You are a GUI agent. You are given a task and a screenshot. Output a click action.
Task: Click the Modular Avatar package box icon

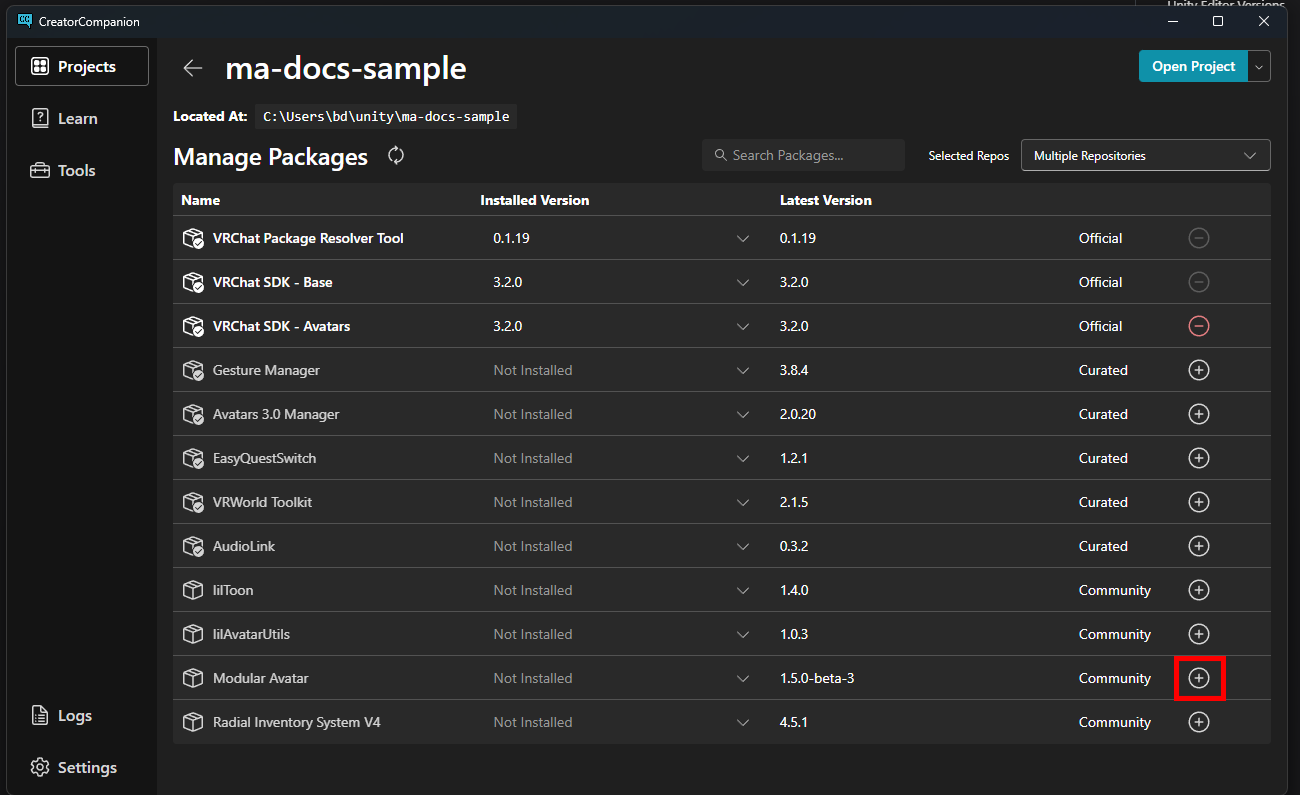[x=193, y=678]
